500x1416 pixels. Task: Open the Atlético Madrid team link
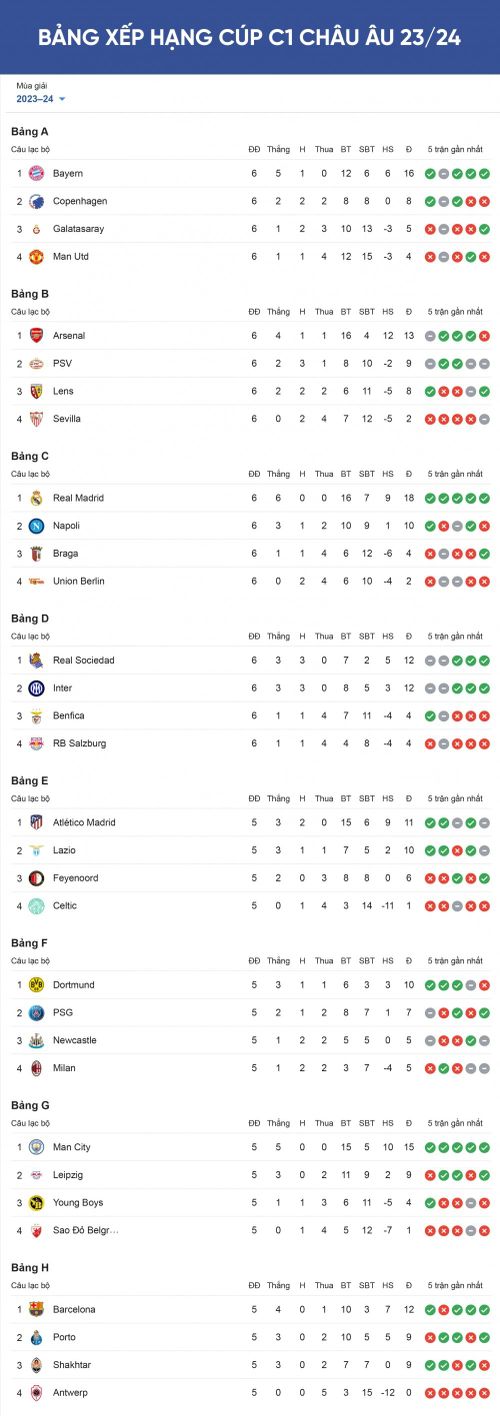point(84,823)
